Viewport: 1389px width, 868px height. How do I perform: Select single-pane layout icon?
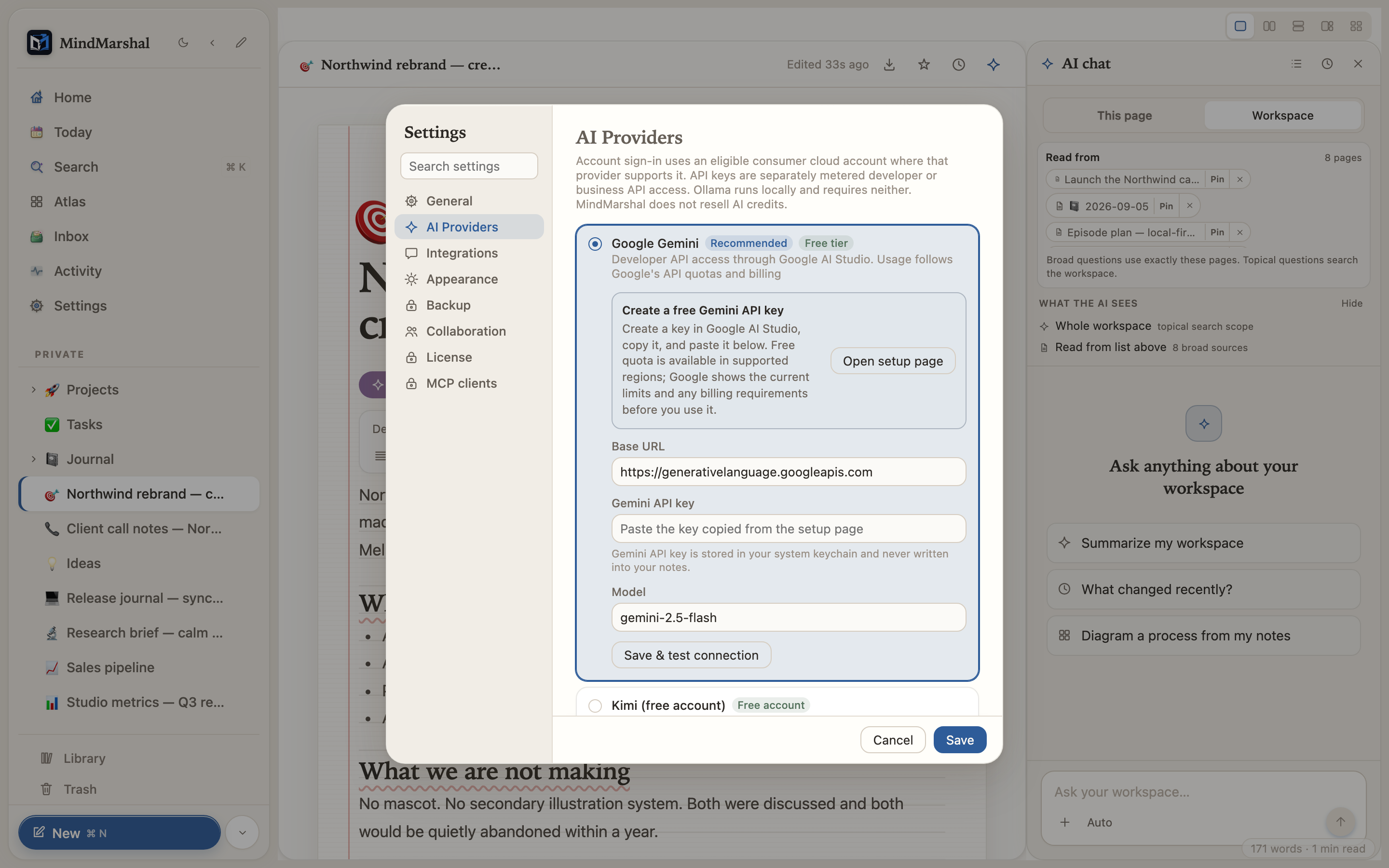pyautogui.click(x=1240, y=27)
